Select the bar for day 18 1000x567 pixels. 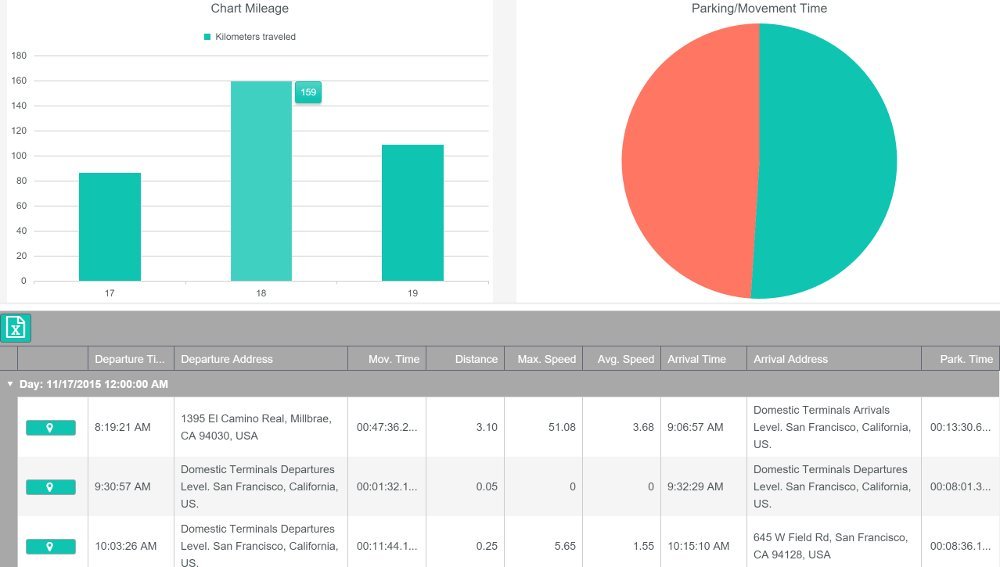click(x=261, y=180)
